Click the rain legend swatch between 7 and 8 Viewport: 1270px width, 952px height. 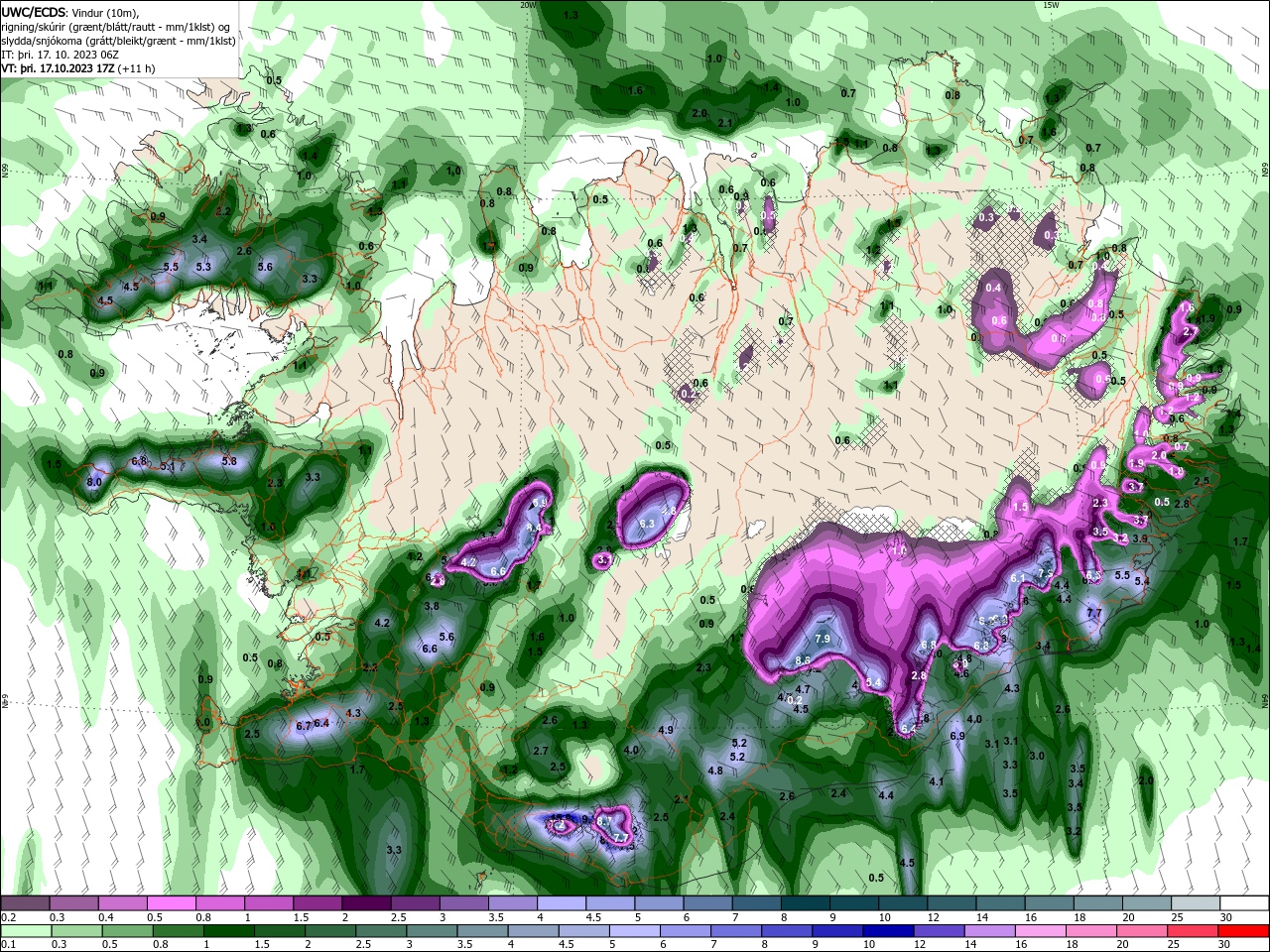pos(736,931)
